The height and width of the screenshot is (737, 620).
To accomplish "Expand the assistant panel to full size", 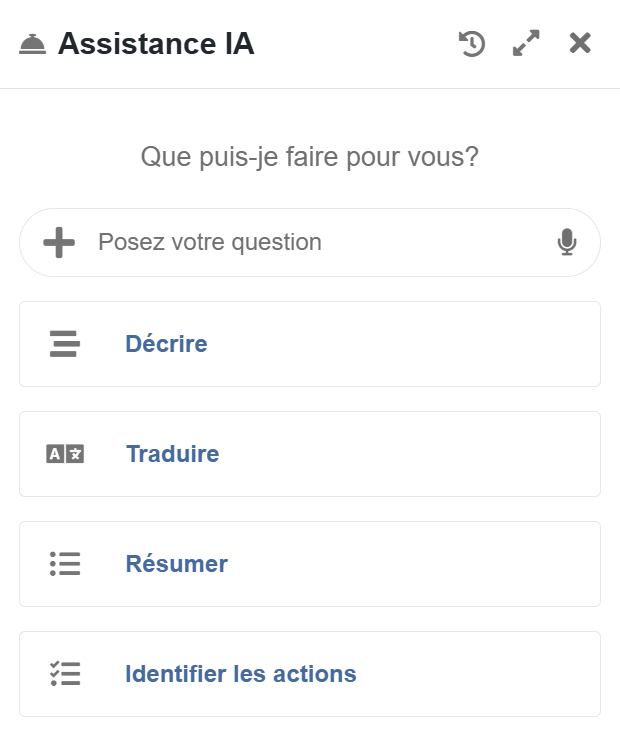I will point(526,44).
